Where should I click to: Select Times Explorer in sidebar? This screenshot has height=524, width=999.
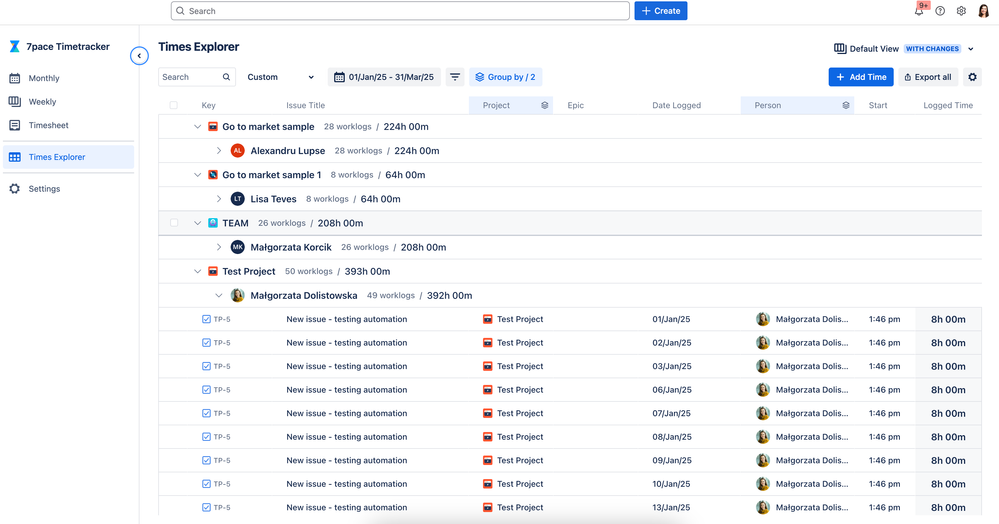[x=69, y=157]
